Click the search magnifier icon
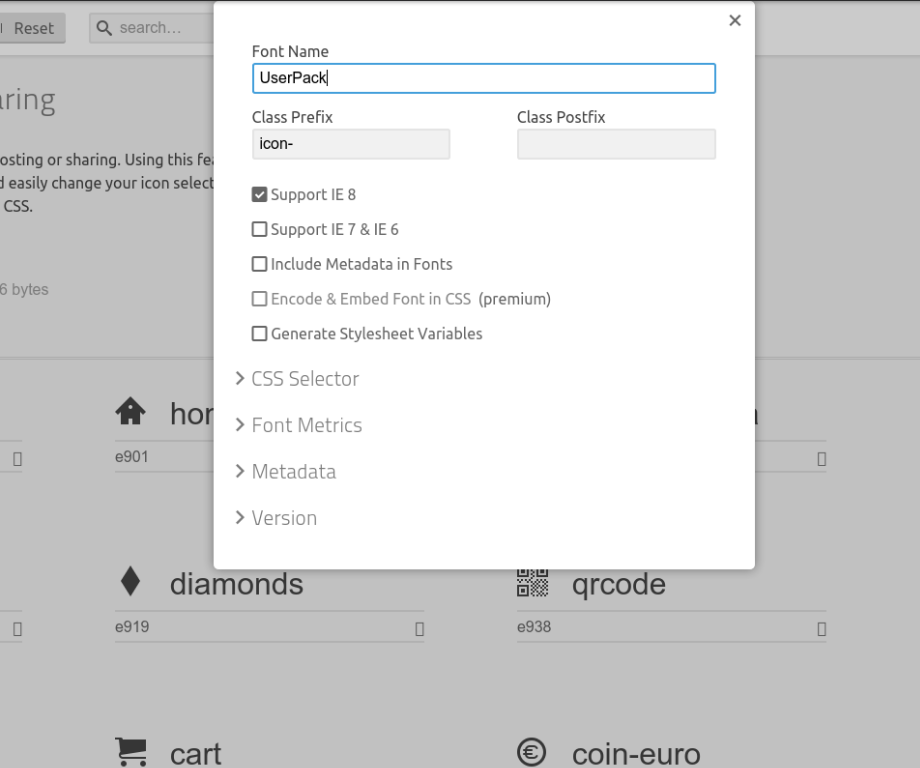This screenshot has width=920, height=768. point(104,28)
